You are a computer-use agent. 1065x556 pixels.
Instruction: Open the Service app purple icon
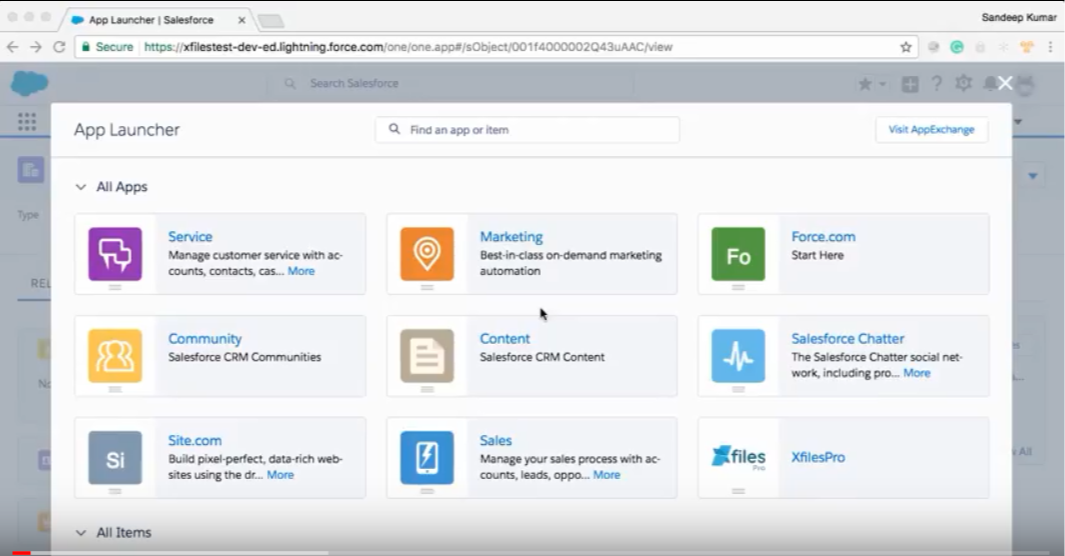(x=115, y=254)
